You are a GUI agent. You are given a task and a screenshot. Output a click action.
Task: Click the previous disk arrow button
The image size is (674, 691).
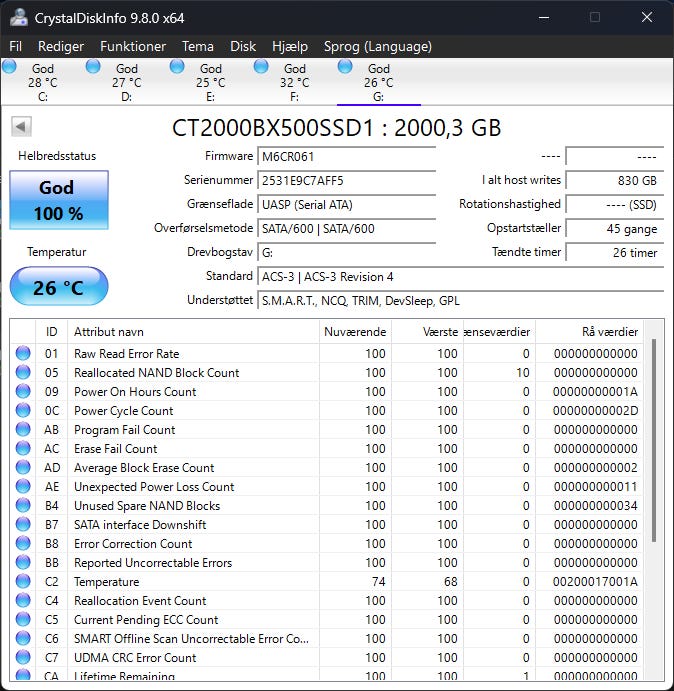(x=21, y=127)
